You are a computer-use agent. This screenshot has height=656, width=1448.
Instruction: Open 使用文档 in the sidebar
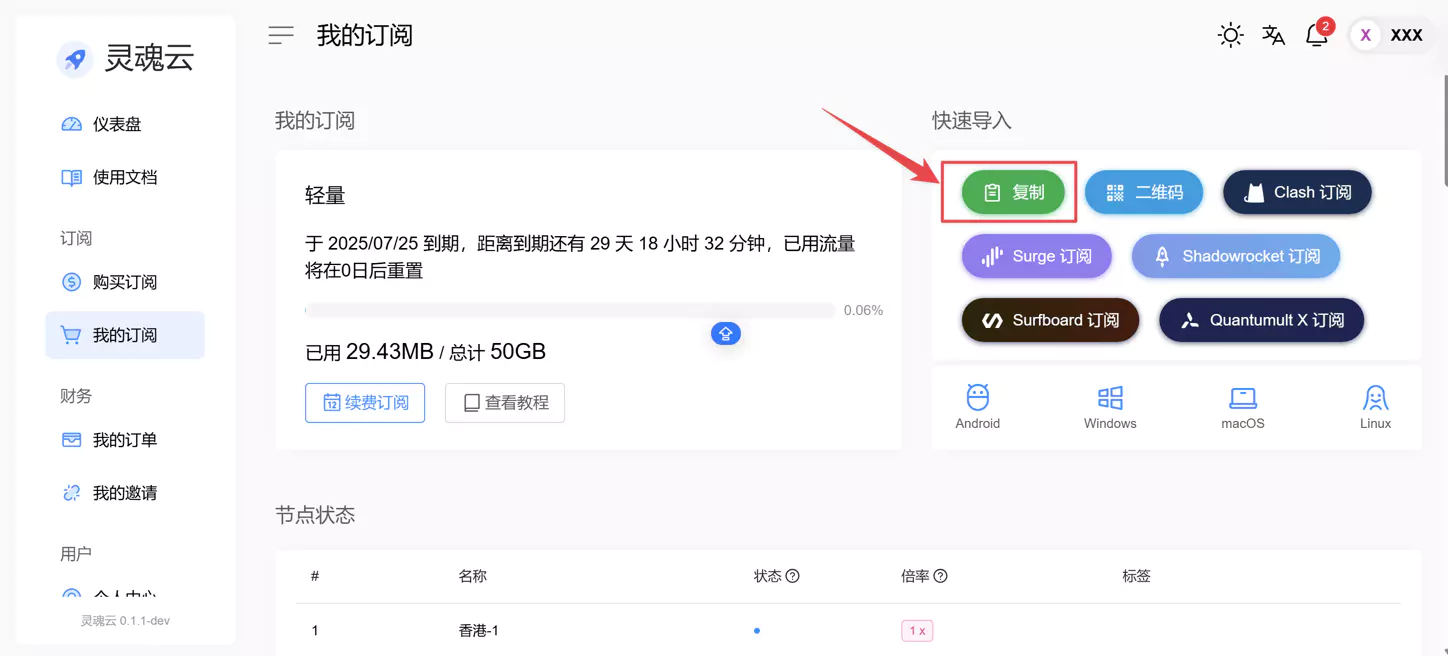coord(125,177)
